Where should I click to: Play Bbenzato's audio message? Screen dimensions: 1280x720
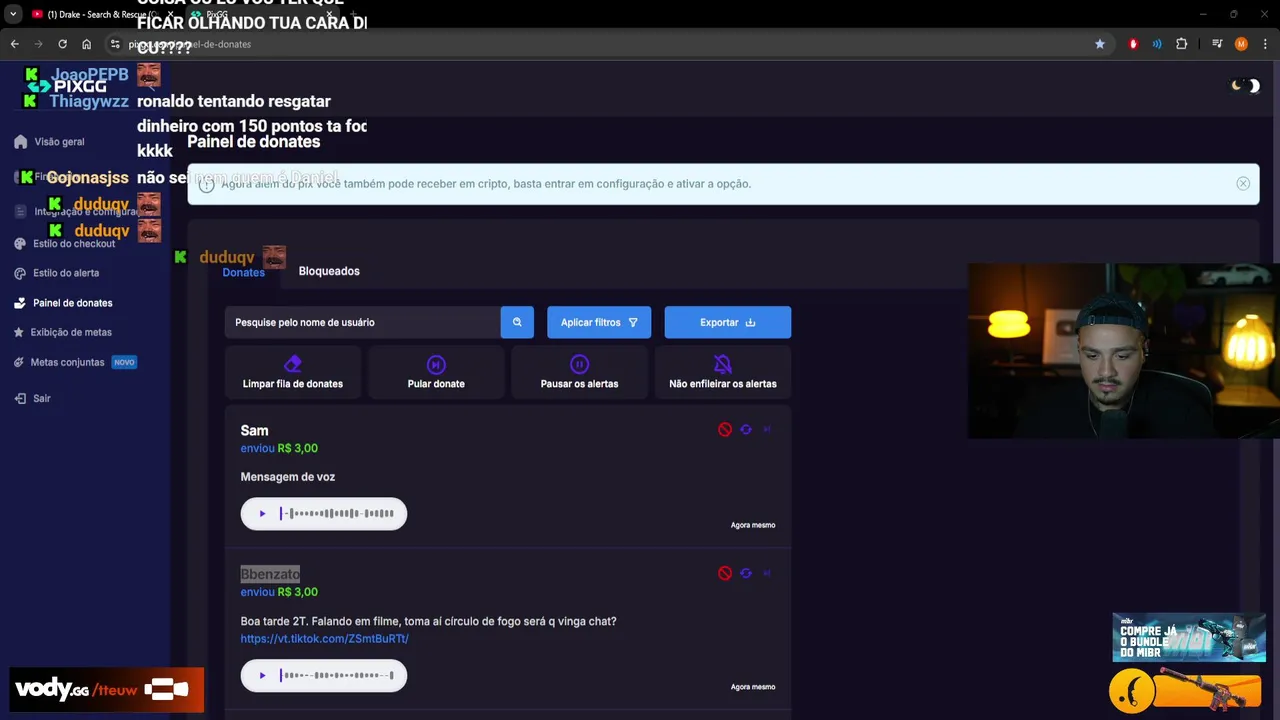262,676
